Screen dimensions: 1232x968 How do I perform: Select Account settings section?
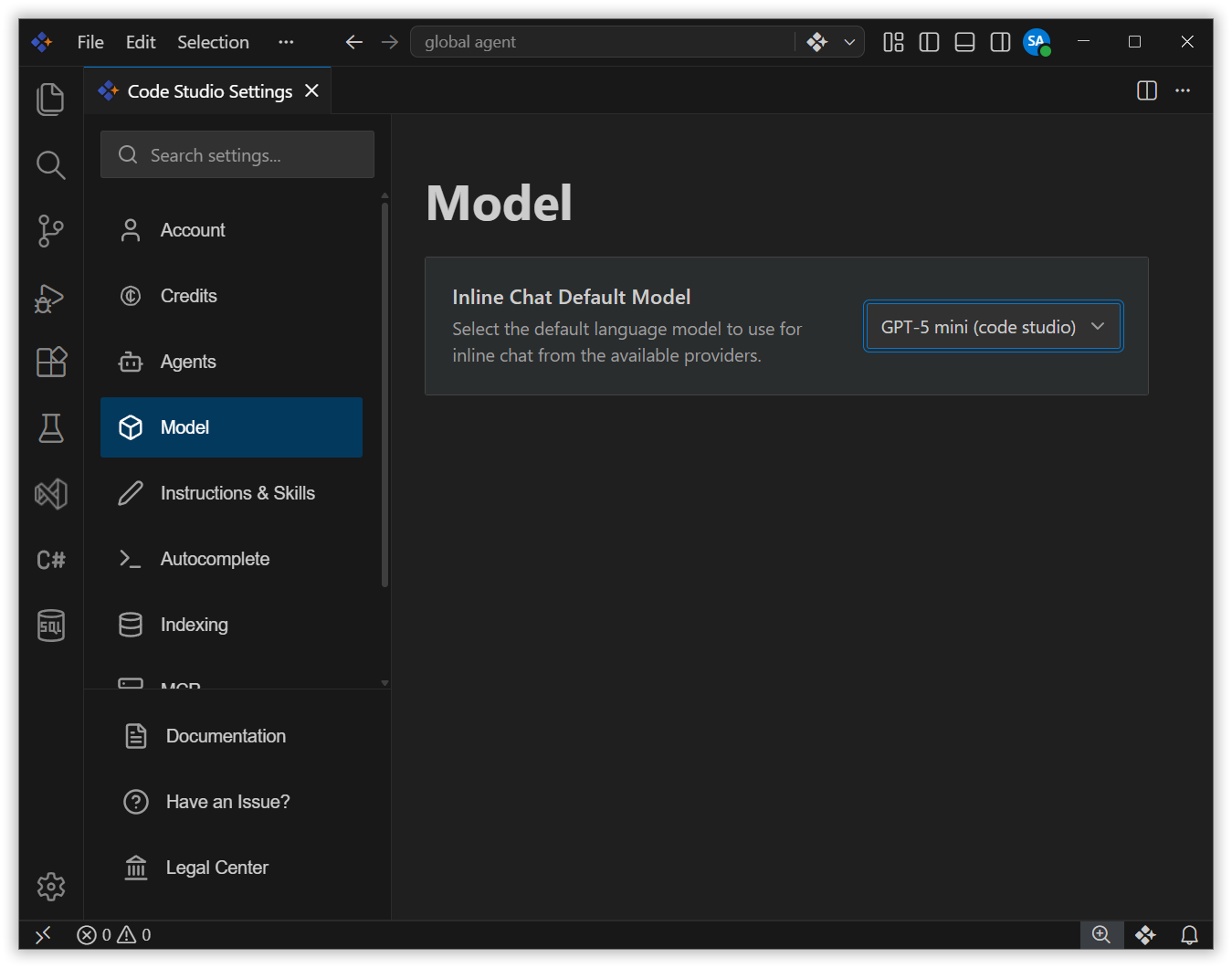[x=231, y=230]
